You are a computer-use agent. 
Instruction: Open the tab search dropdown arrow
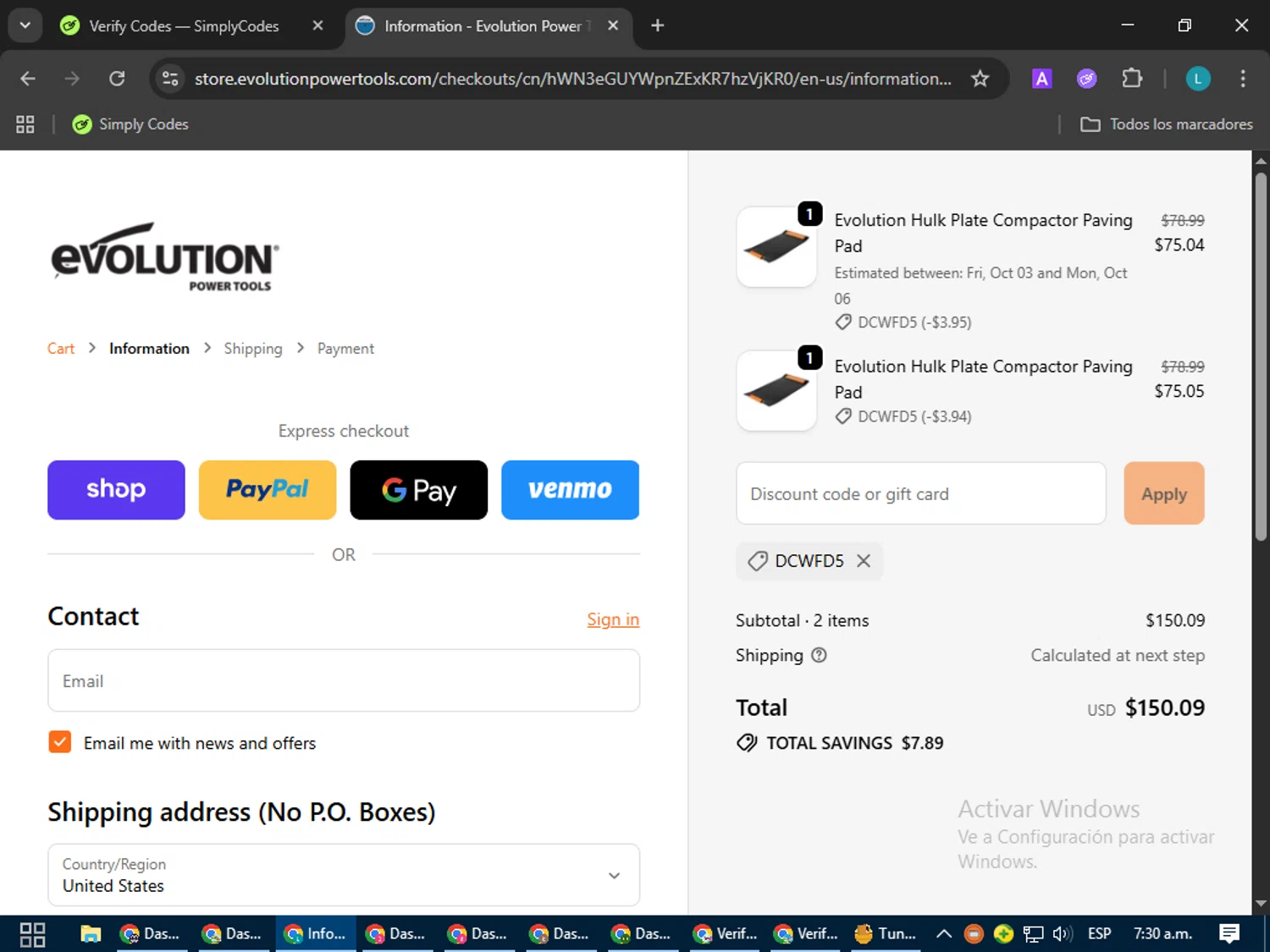[x=25, y=25]
